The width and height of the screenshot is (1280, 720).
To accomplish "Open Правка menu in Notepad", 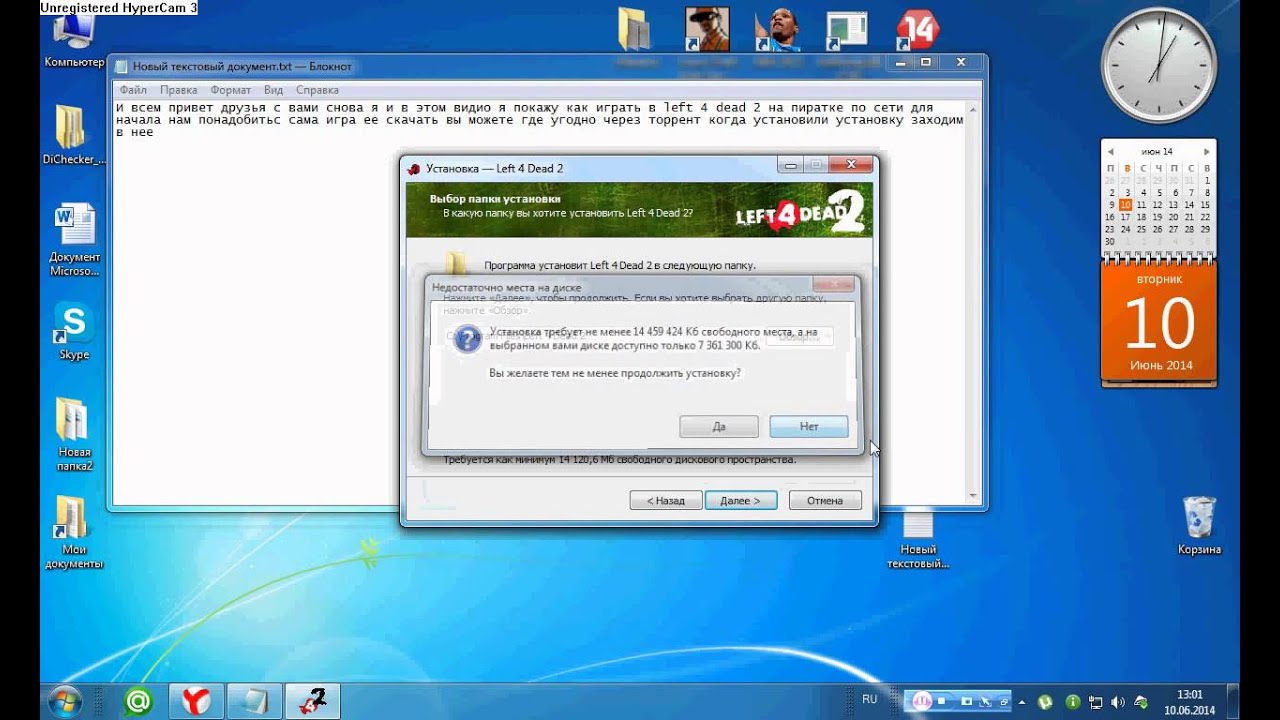I will (179, 90).
